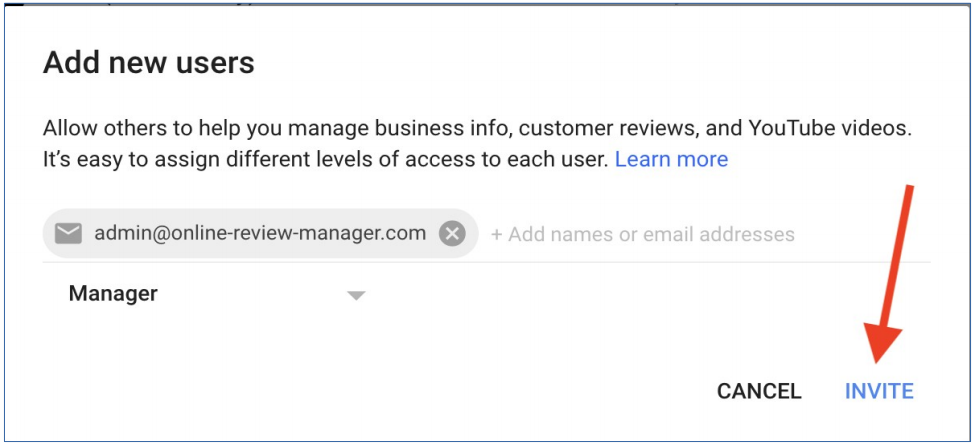This screenshot has width=973, height=444.
Task: Focus the Add names or email addresses field
Action: click(x=650, y=235)
